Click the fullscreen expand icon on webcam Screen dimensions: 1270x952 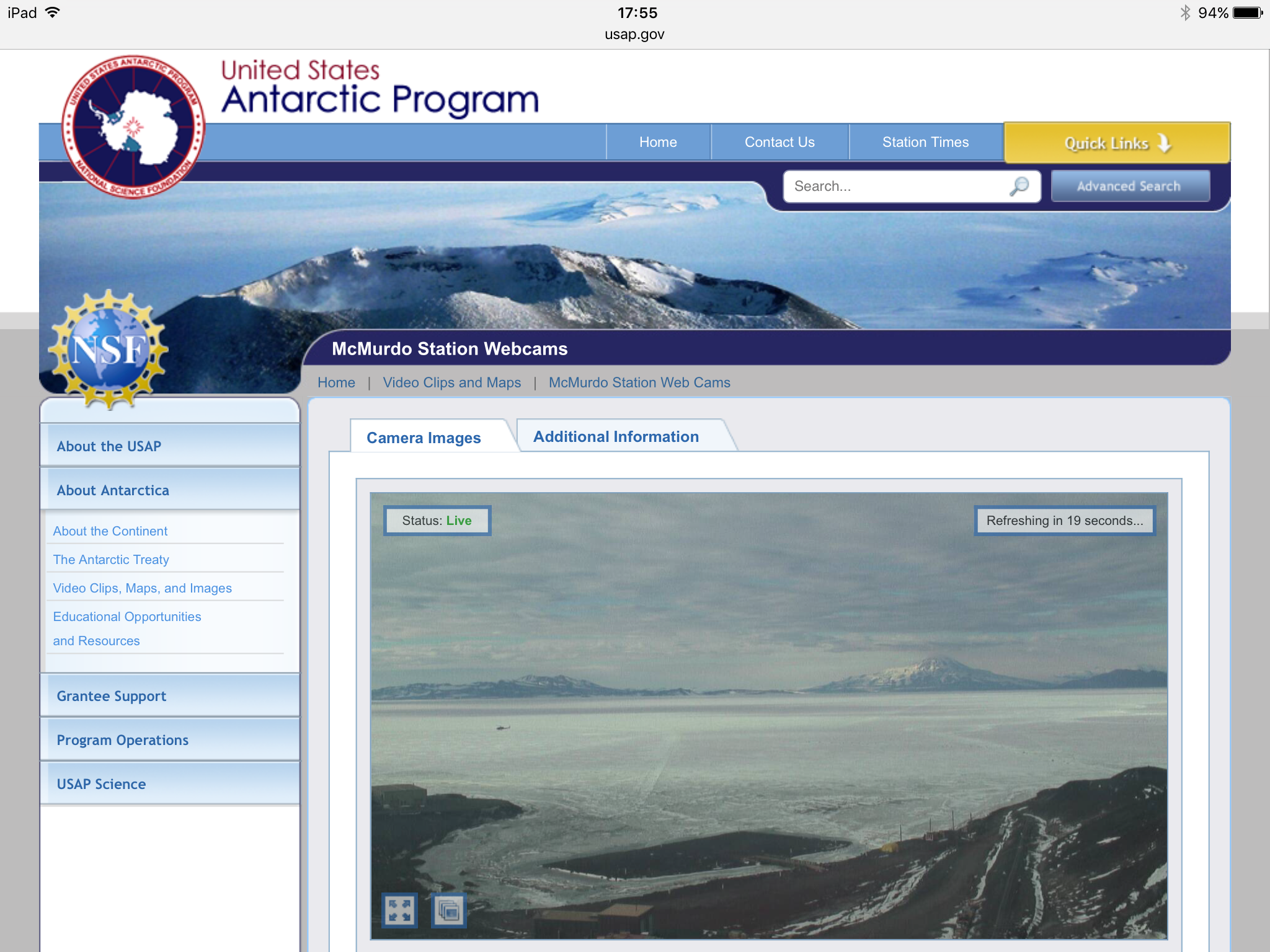click(399, 910)
